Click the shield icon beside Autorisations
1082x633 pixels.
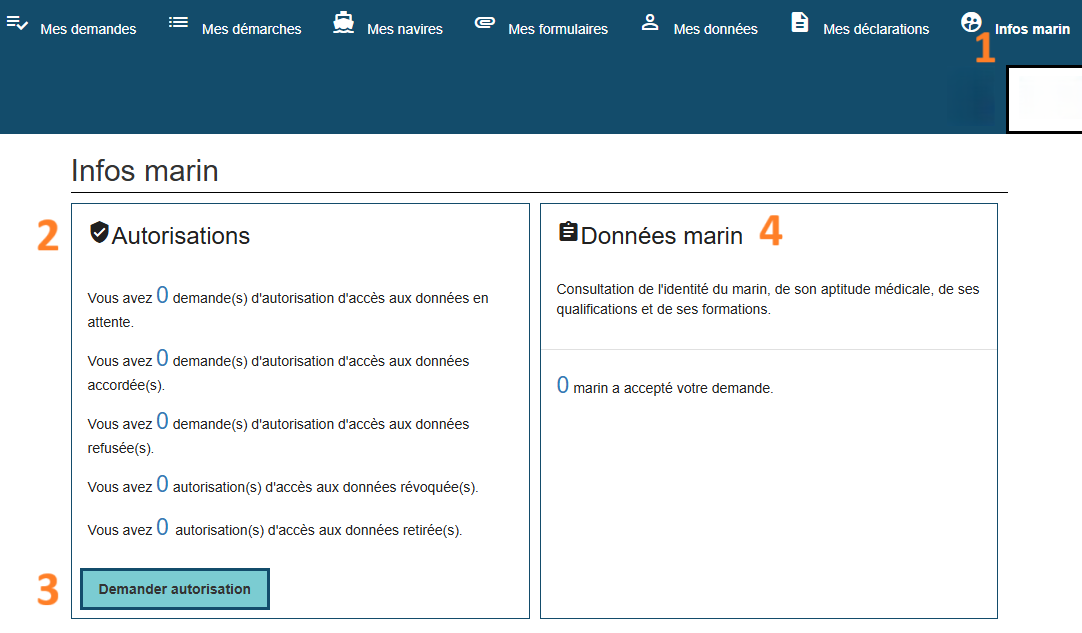point(99,233)
